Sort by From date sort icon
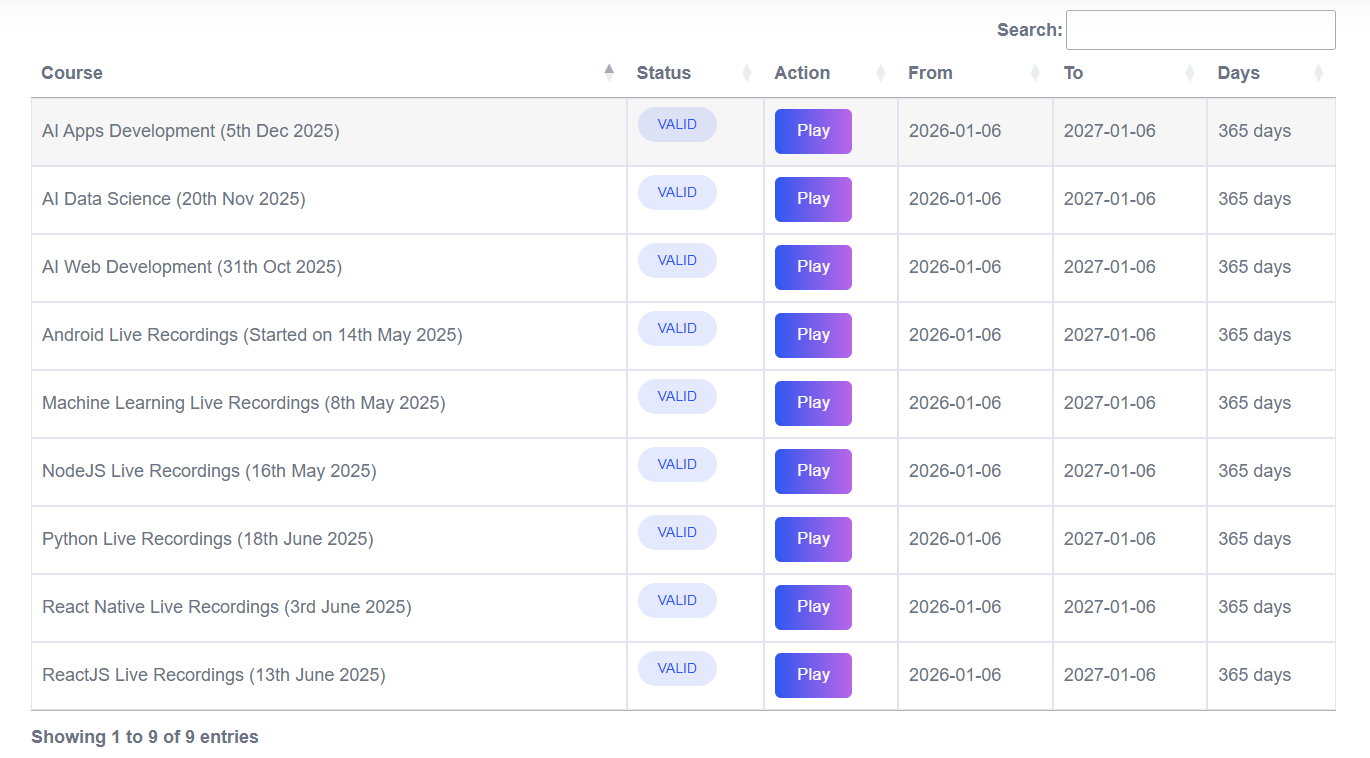This screenshot has width=1370, height=758. [x=1035, y=73]
